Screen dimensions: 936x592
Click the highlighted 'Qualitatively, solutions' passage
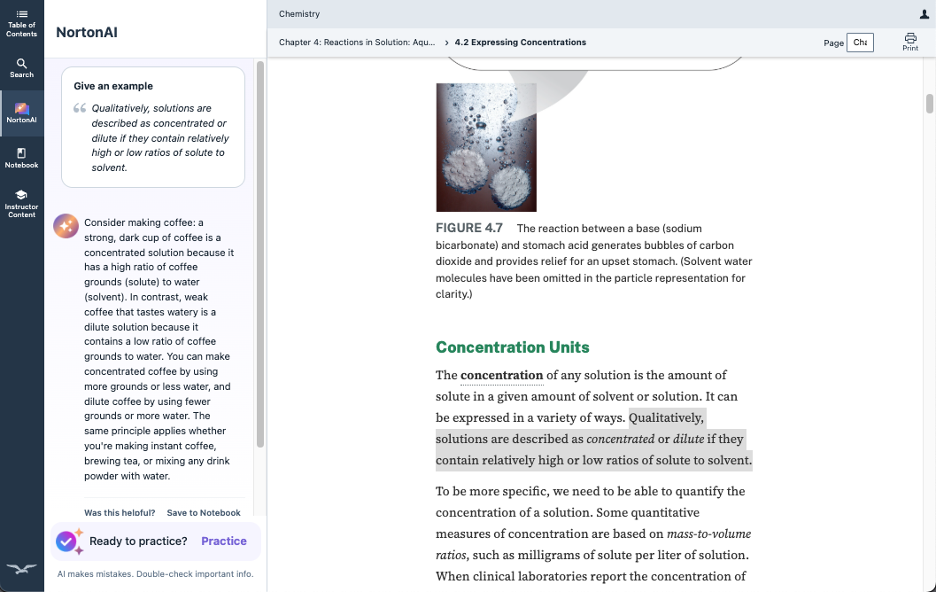click(x=594, y=439)
